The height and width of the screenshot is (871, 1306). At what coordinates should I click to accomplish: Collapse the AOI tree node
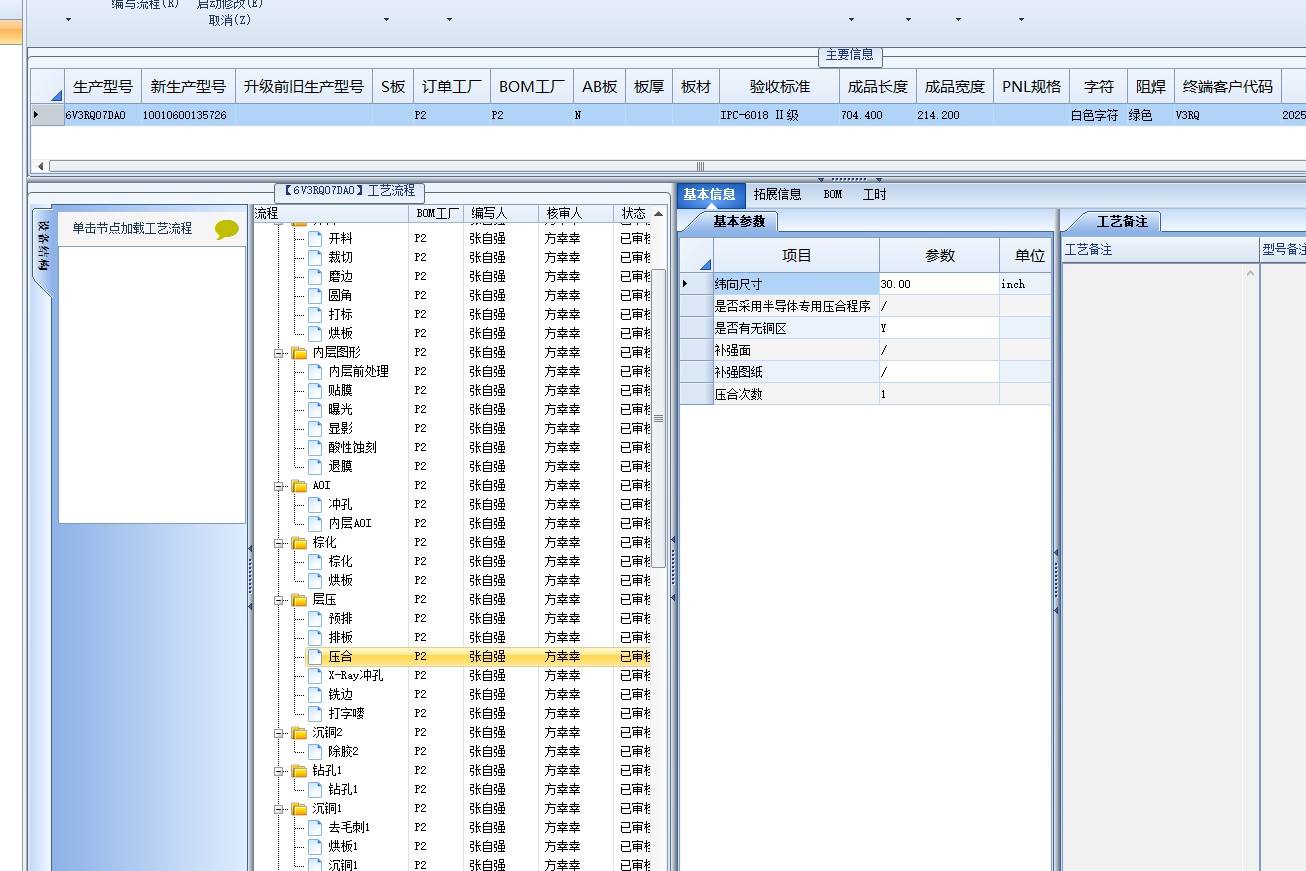point(279,485)
